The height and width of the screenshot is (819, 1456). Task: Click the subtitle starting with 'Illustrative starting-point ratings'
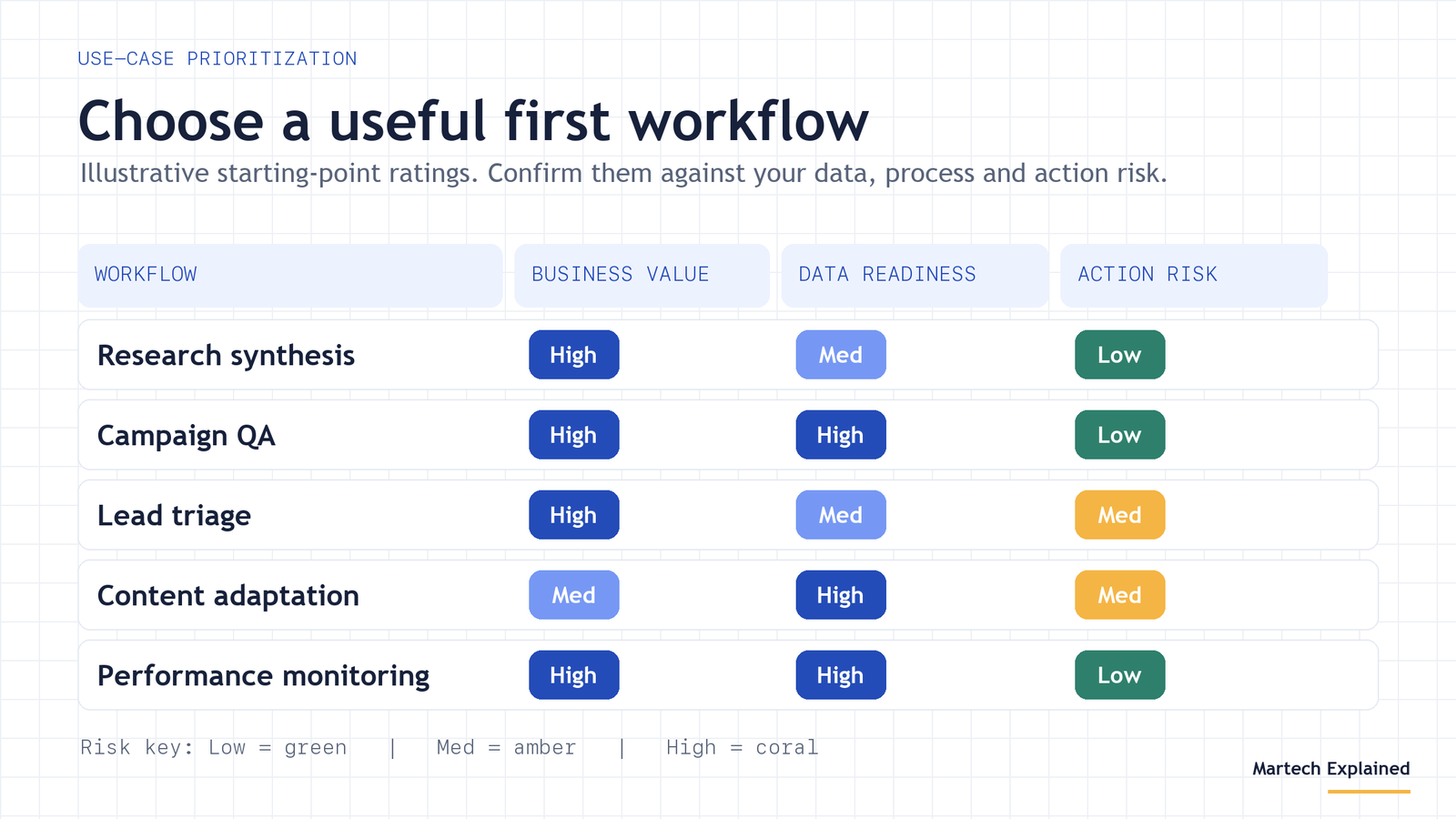(623, 173)
